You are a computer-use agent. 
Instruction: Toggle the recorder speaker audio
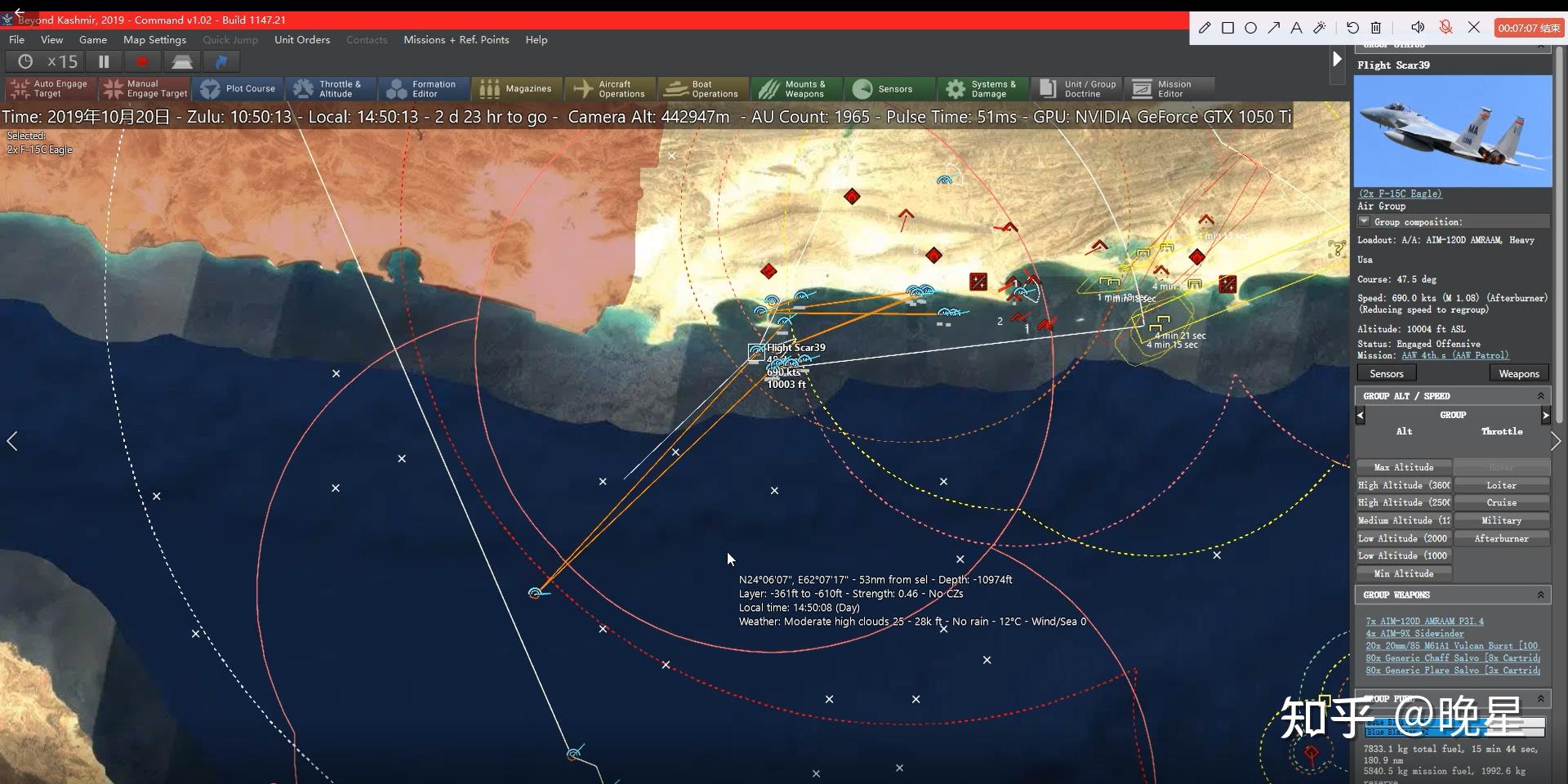click(1418, 28)
